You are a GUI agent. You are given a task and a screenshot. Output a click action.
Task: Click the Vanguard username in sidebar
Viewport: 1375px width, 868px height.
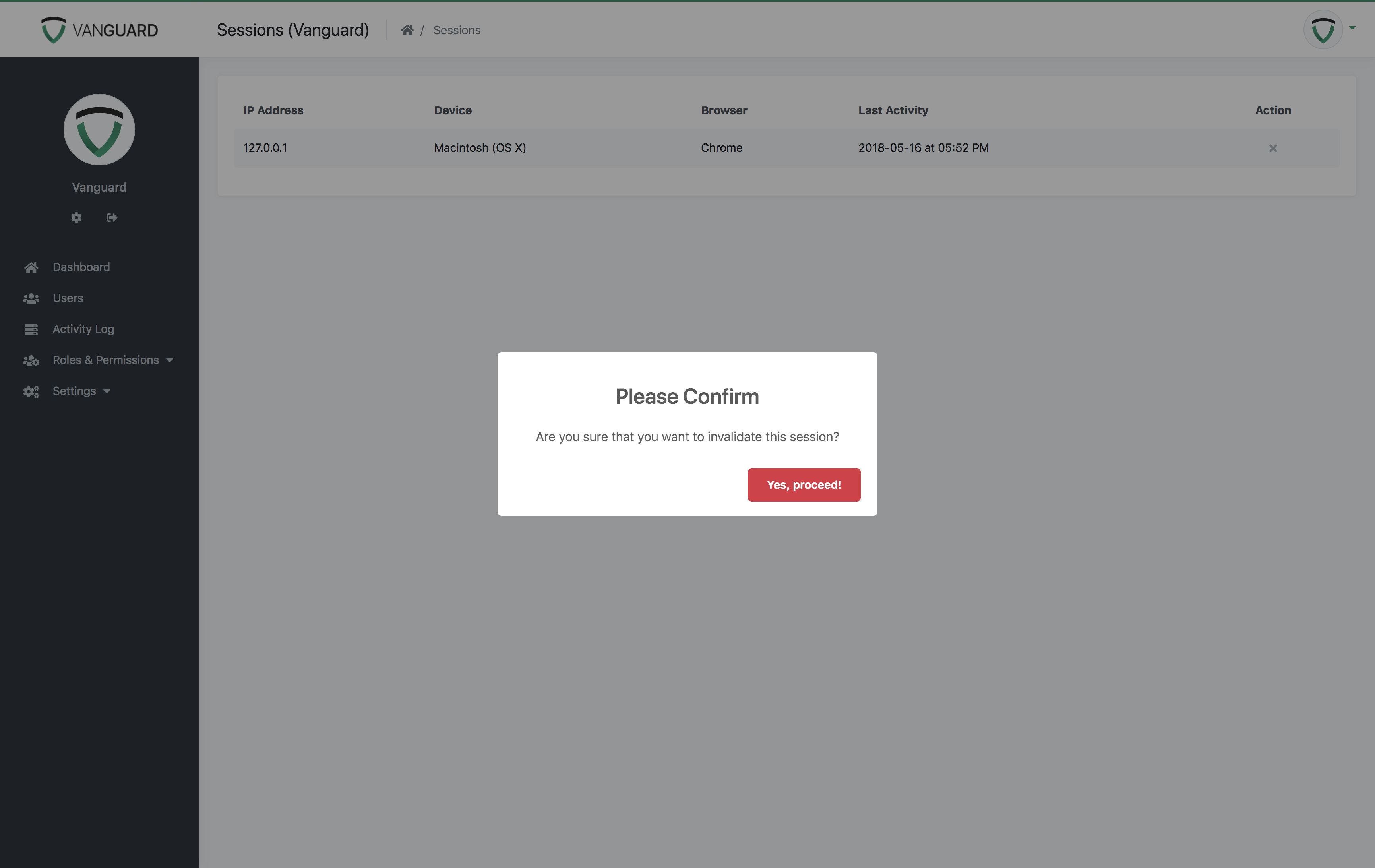tap(99, 187)
